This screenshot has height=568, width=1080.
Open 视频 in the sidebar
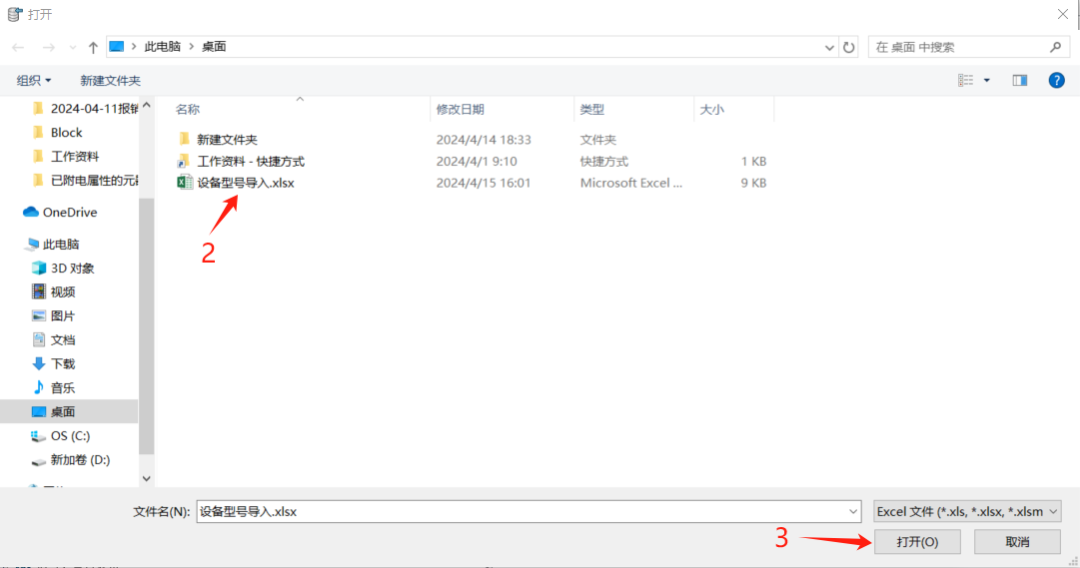[x=63, y=292]
